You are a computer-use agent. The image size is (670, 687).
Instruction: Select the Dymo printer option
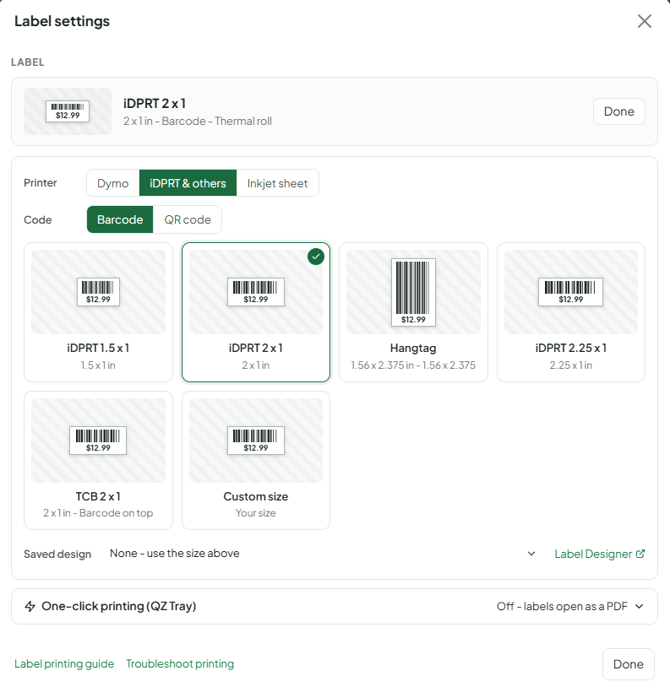tap(113, 183)
